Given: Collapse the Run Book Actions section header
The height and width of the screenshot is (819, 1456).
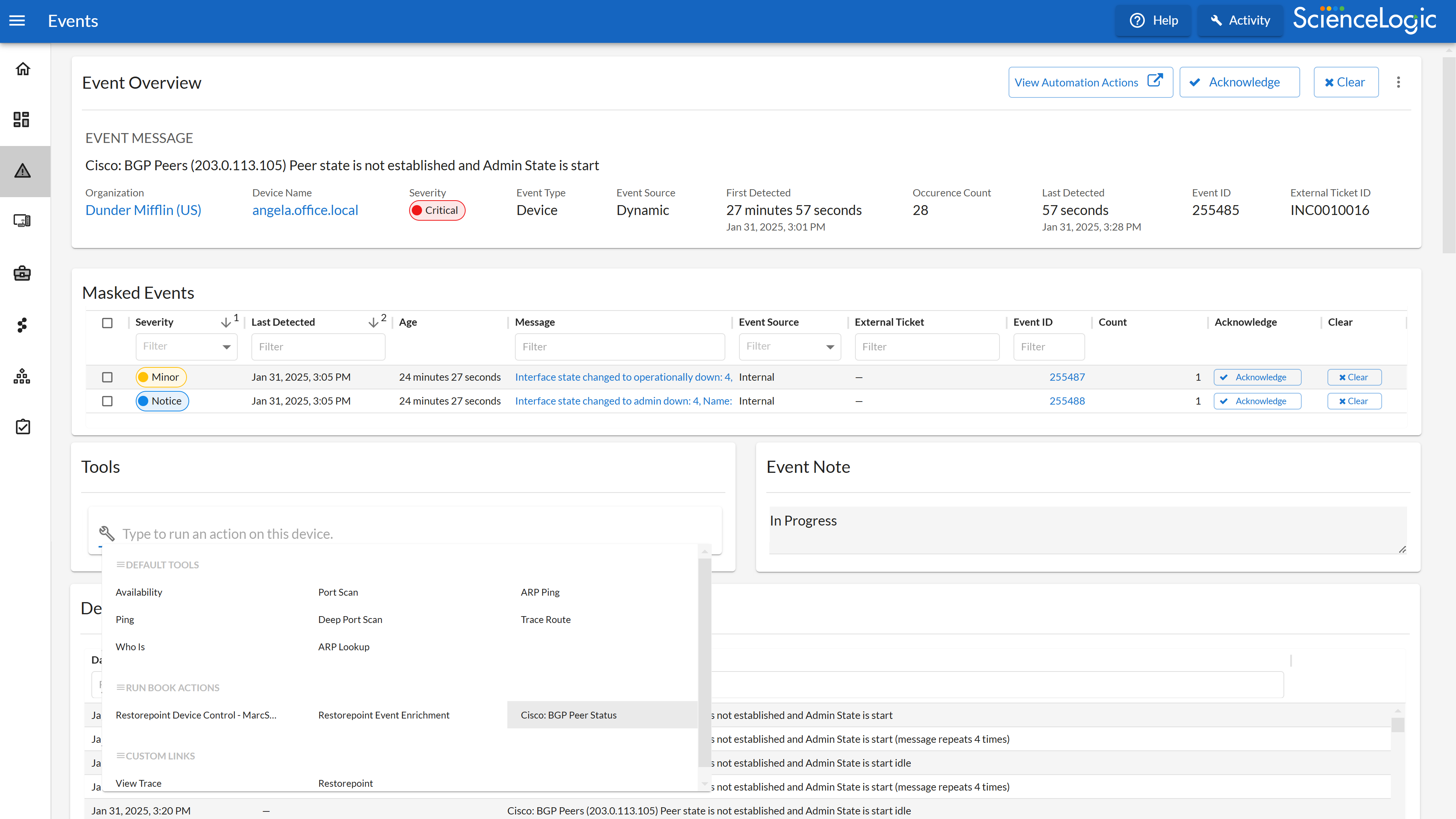Looking at the screenshot, I should pyautogui.click(x=168, y=687).
